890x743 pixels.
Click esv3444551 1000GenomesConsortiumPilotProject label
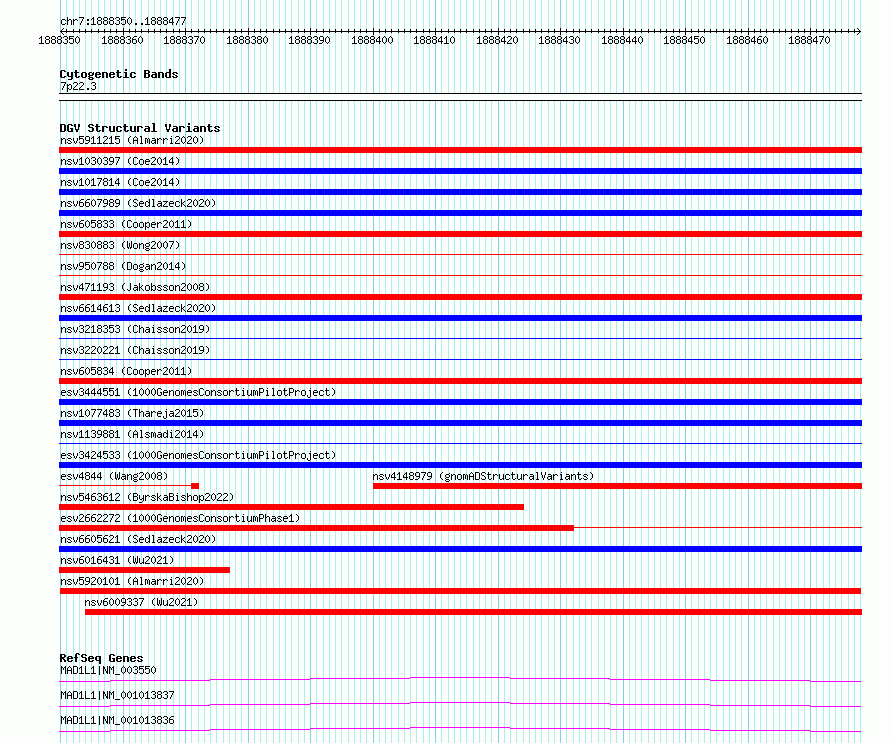coord(198,392)
